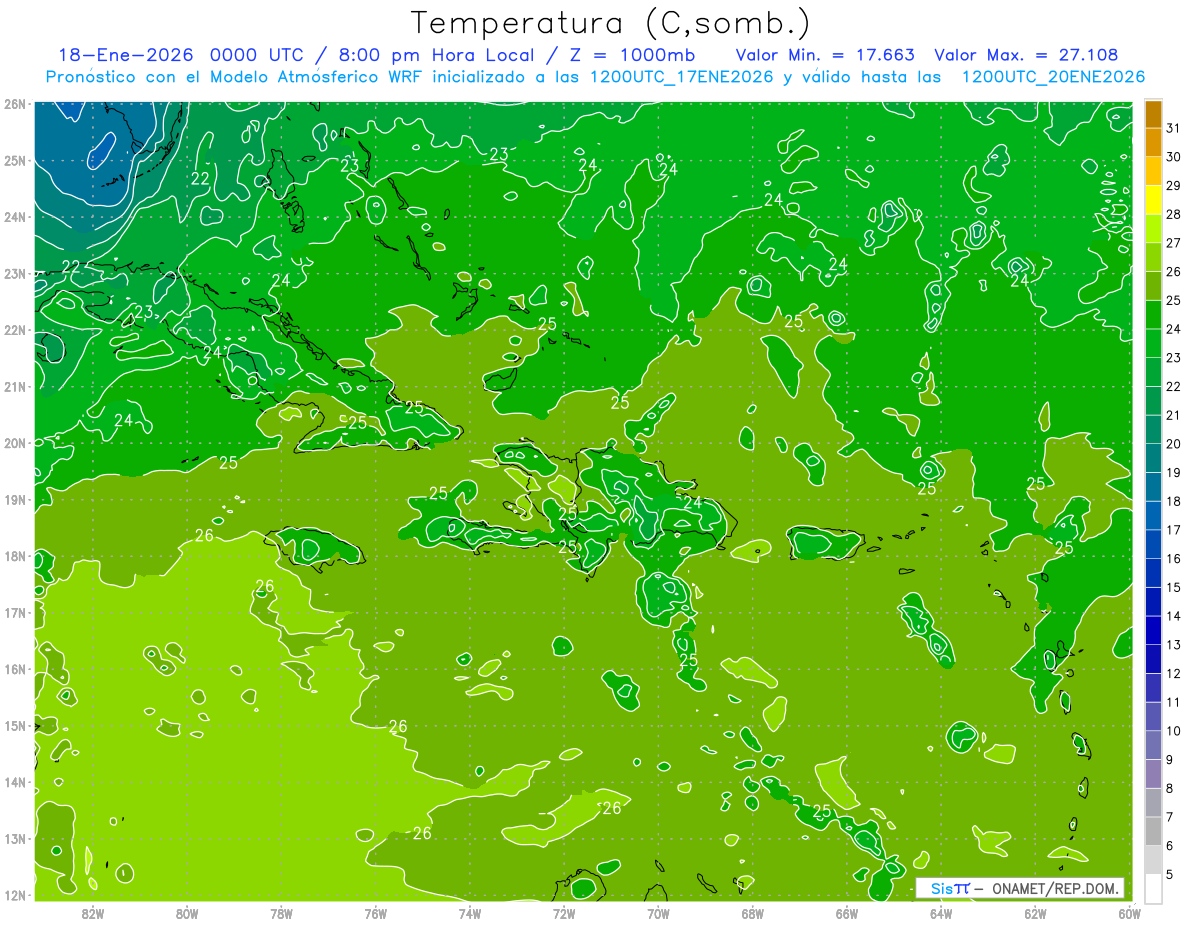Click the colorbar legend label "10"
The image size is (1200, 927).
pyautogui.click(x=1174, y=731)
